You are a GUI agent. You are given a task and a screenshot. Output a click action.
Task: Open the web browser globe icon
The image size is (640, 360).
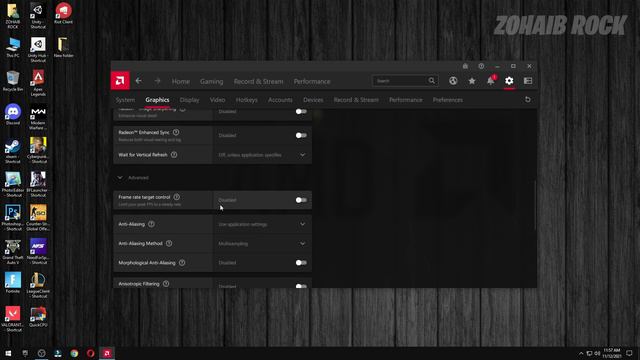(x=453, y=81)
